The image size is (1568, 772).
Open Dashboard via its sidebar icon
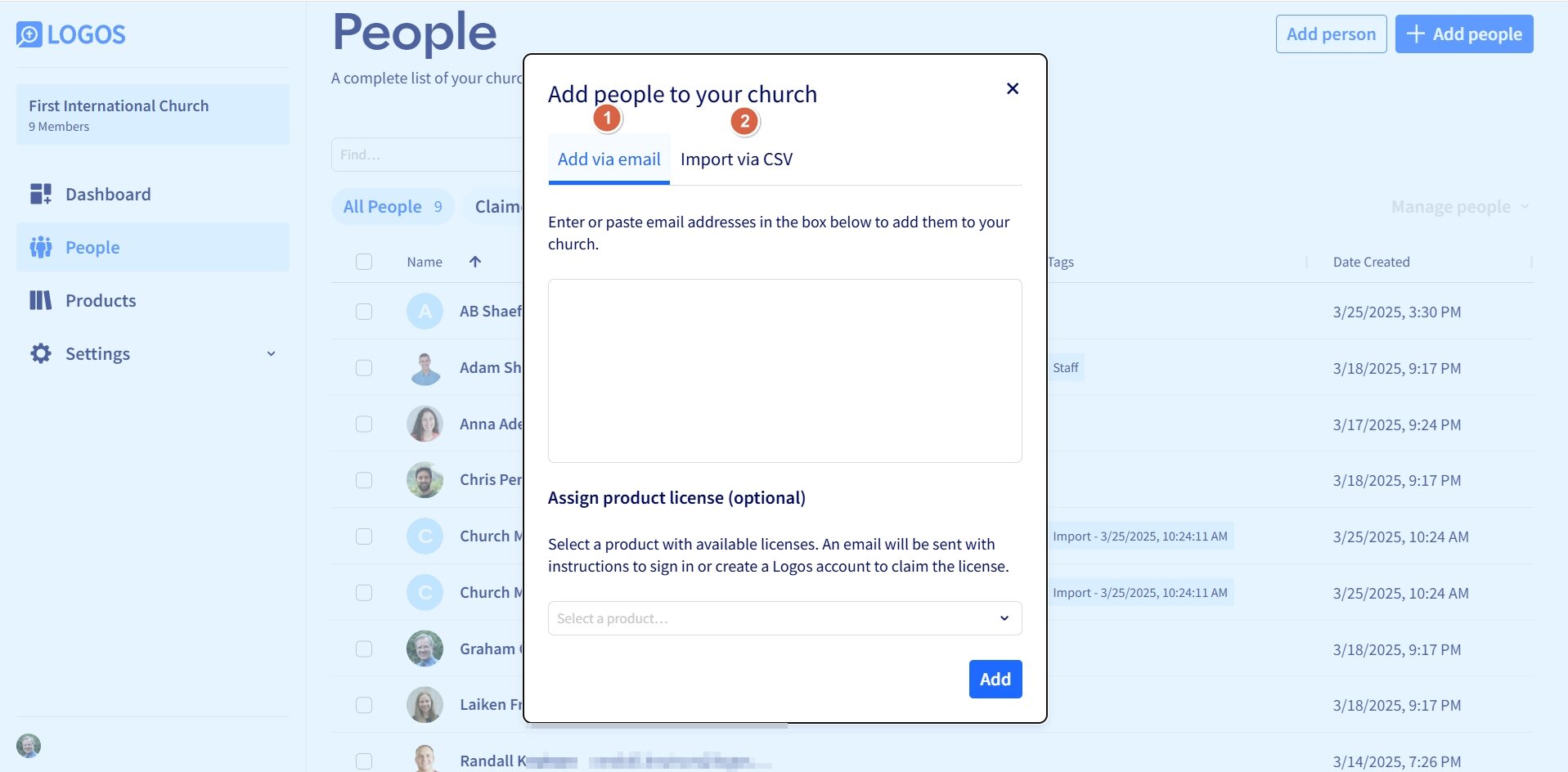[x=40, y=194]
